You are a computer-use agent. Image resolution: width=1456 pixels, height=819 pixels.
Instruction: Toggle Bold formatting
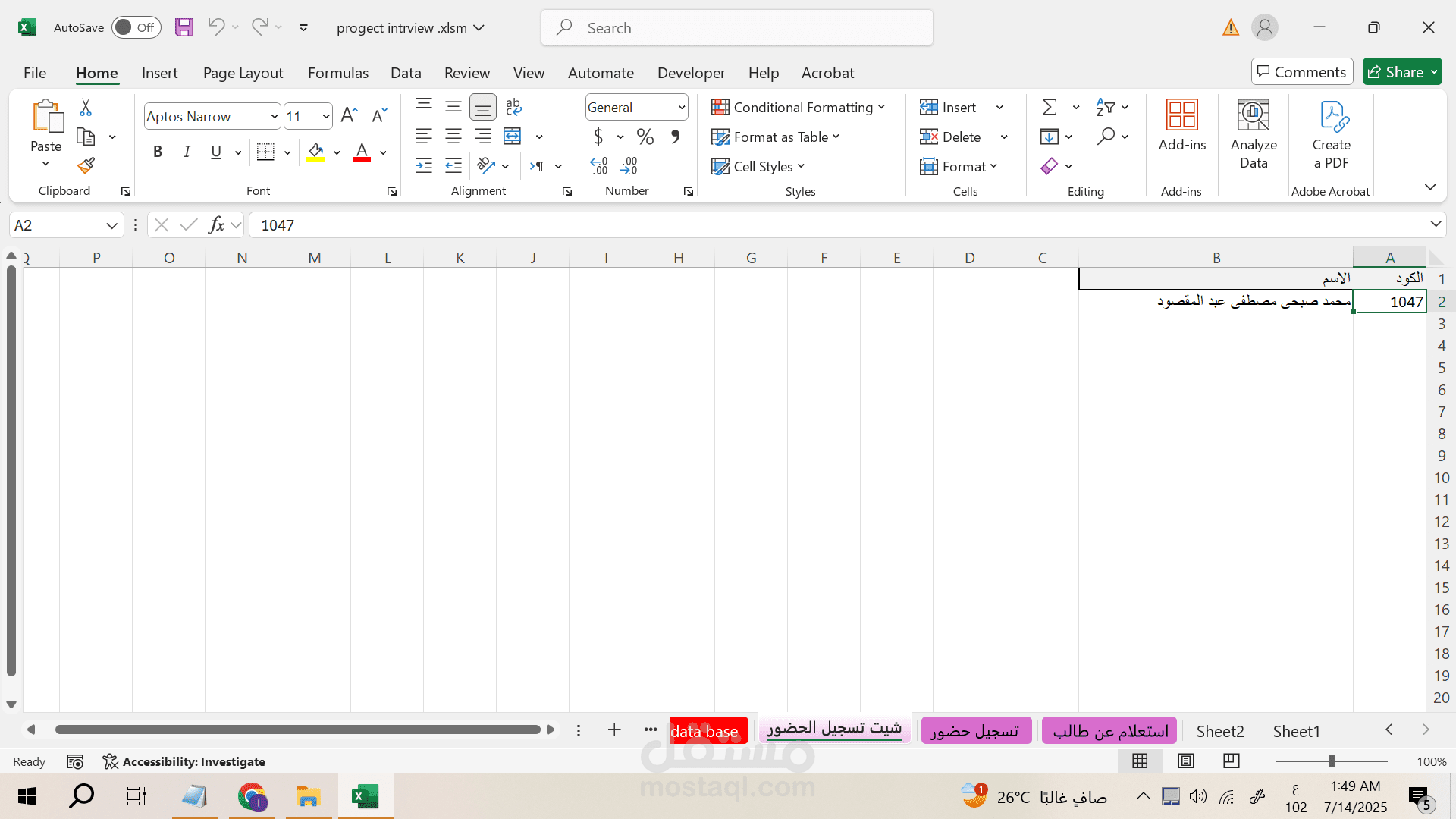point(158,152)
